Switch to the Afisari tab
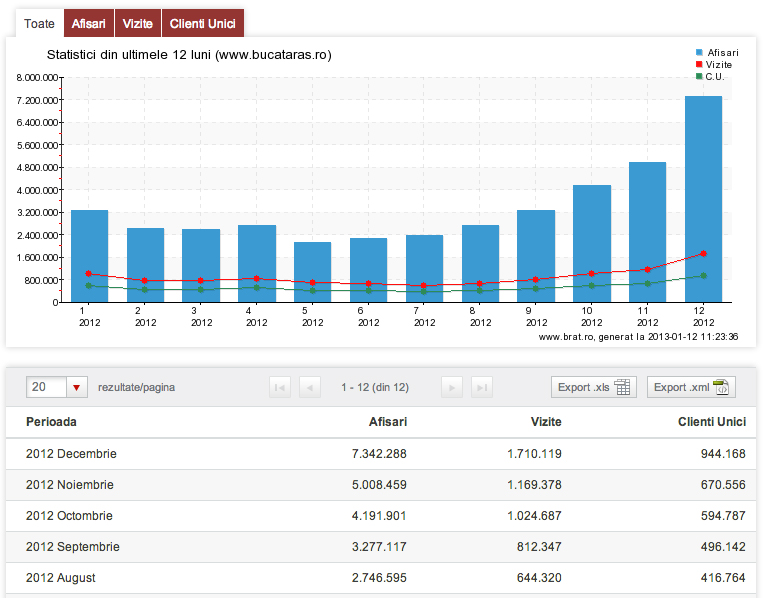The height and width of the screenshot is (598, 764). click(x=88, y=23)
